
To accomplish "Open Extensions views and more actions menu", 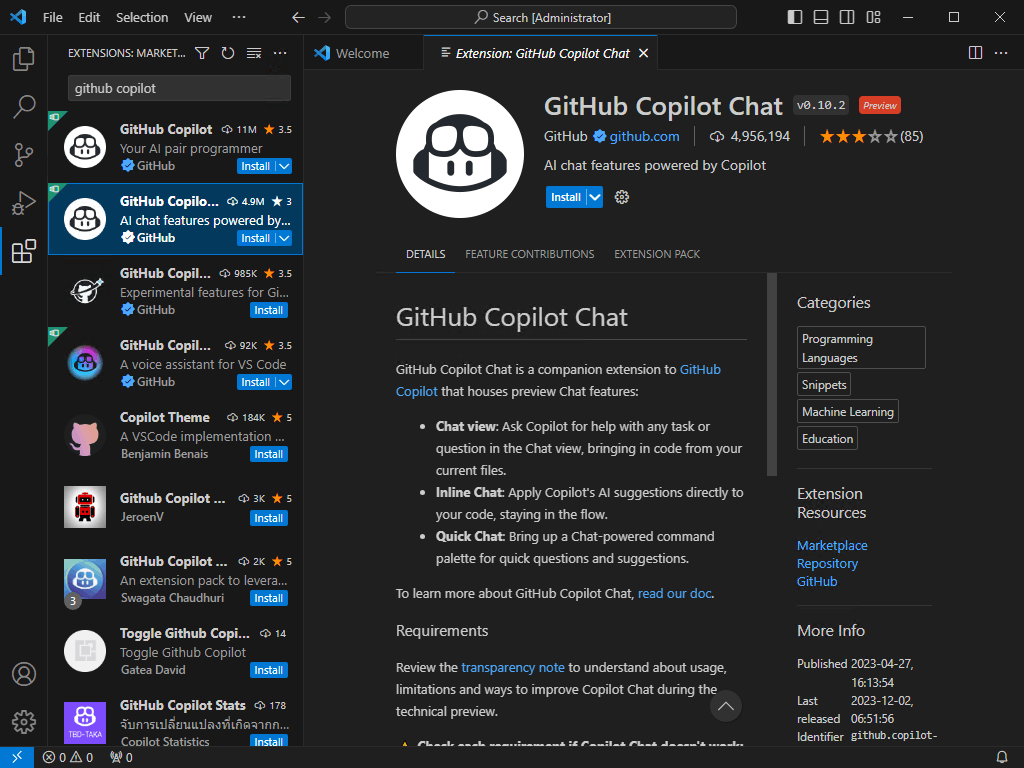I will coord(280,53).
